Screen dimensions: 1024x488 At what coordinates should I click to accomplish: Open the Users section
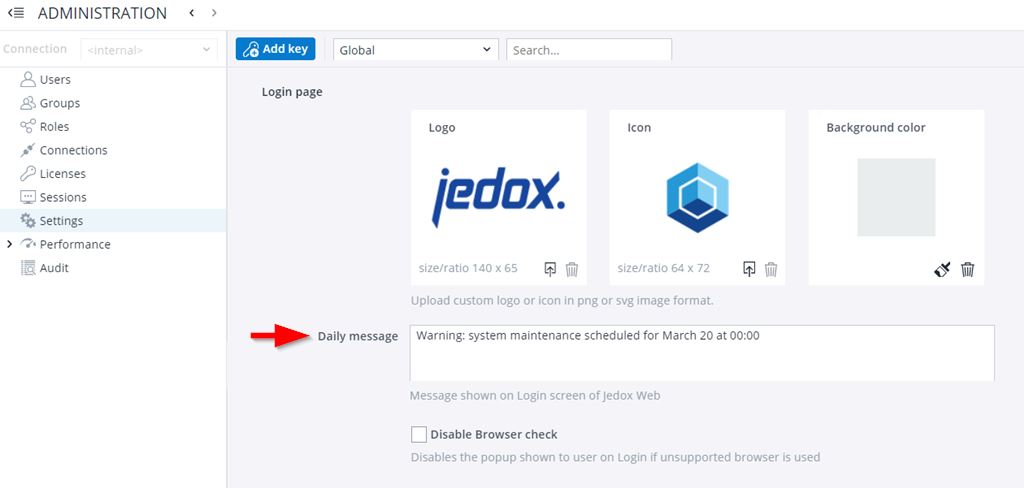55,80
